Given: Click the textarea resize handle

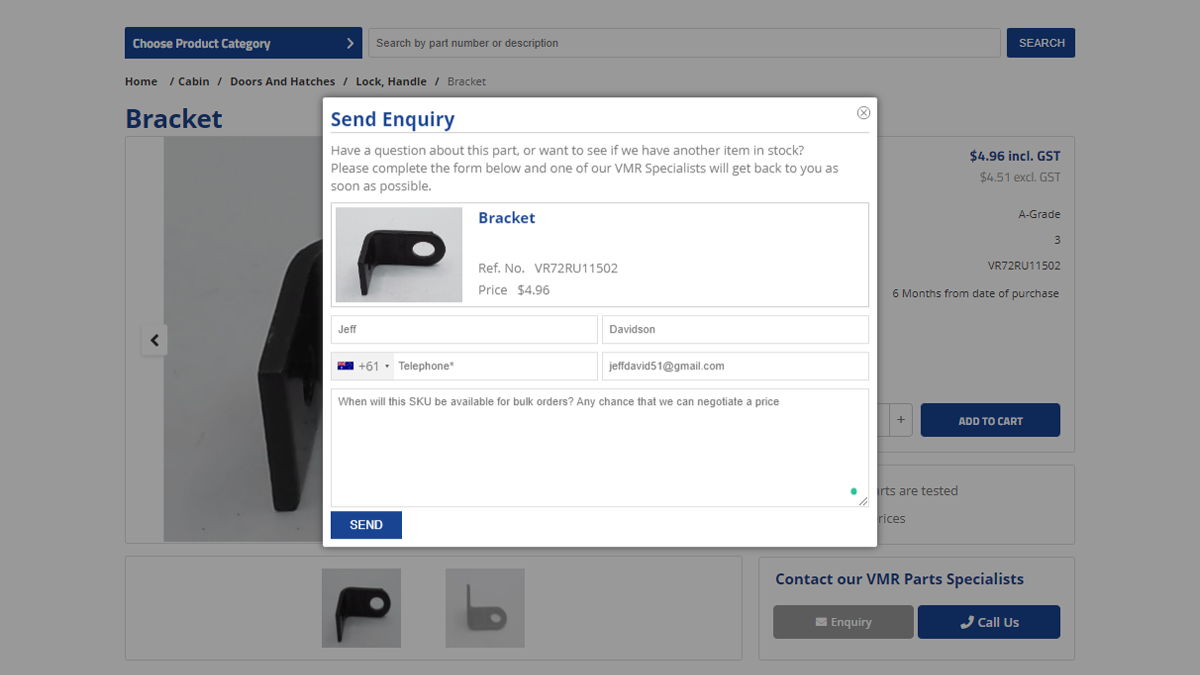Looking at the screenshot, I should [863, 501].
